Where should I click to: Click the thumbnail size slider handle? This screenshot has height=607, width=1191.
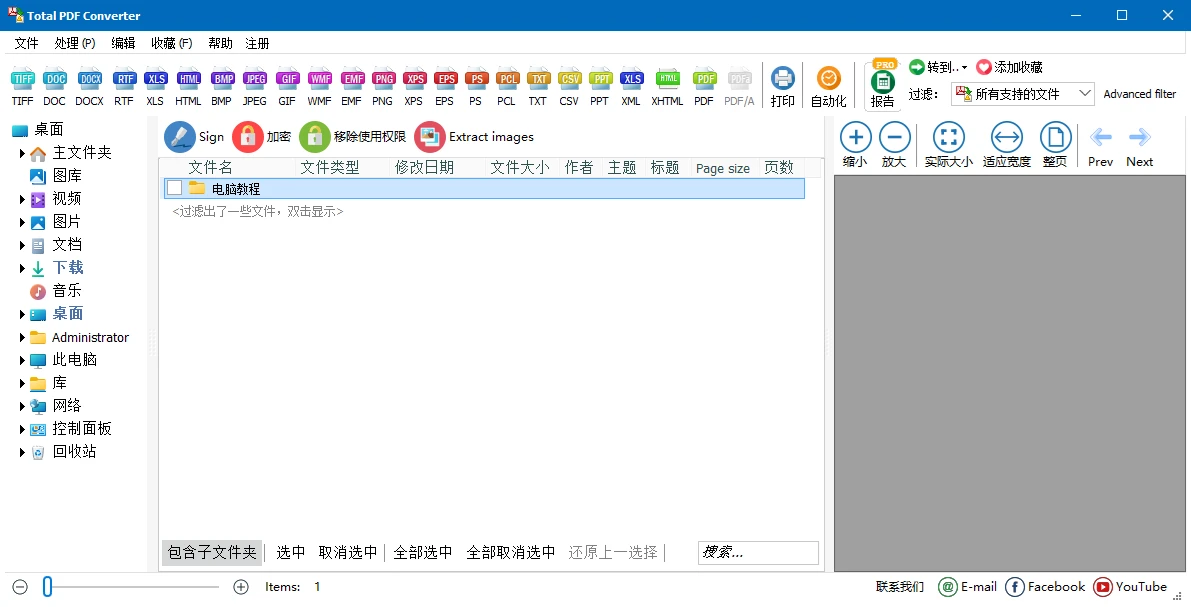(x=47, y=586)
